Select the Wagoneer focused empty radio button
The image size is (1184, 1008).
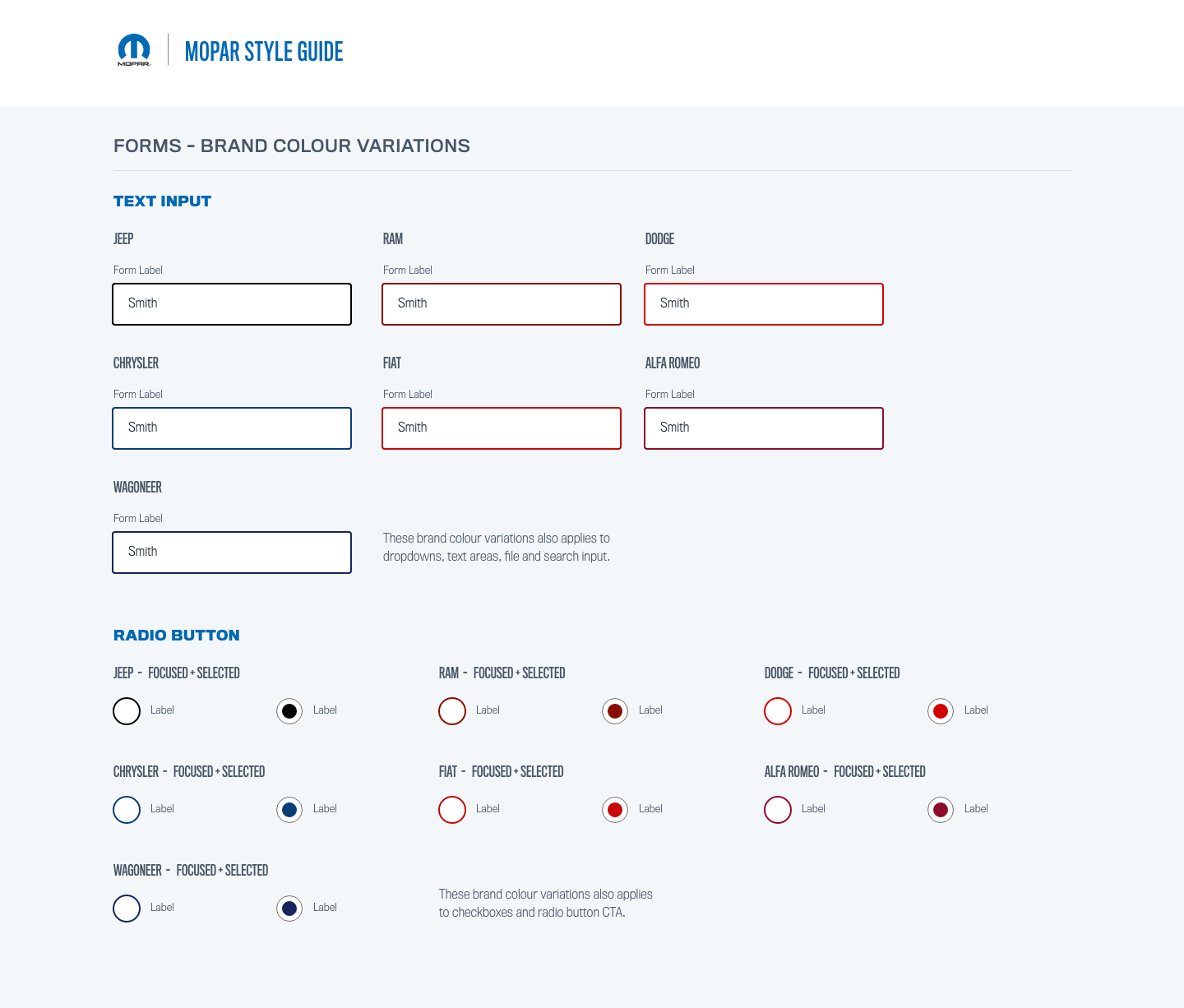pos(127,909)
